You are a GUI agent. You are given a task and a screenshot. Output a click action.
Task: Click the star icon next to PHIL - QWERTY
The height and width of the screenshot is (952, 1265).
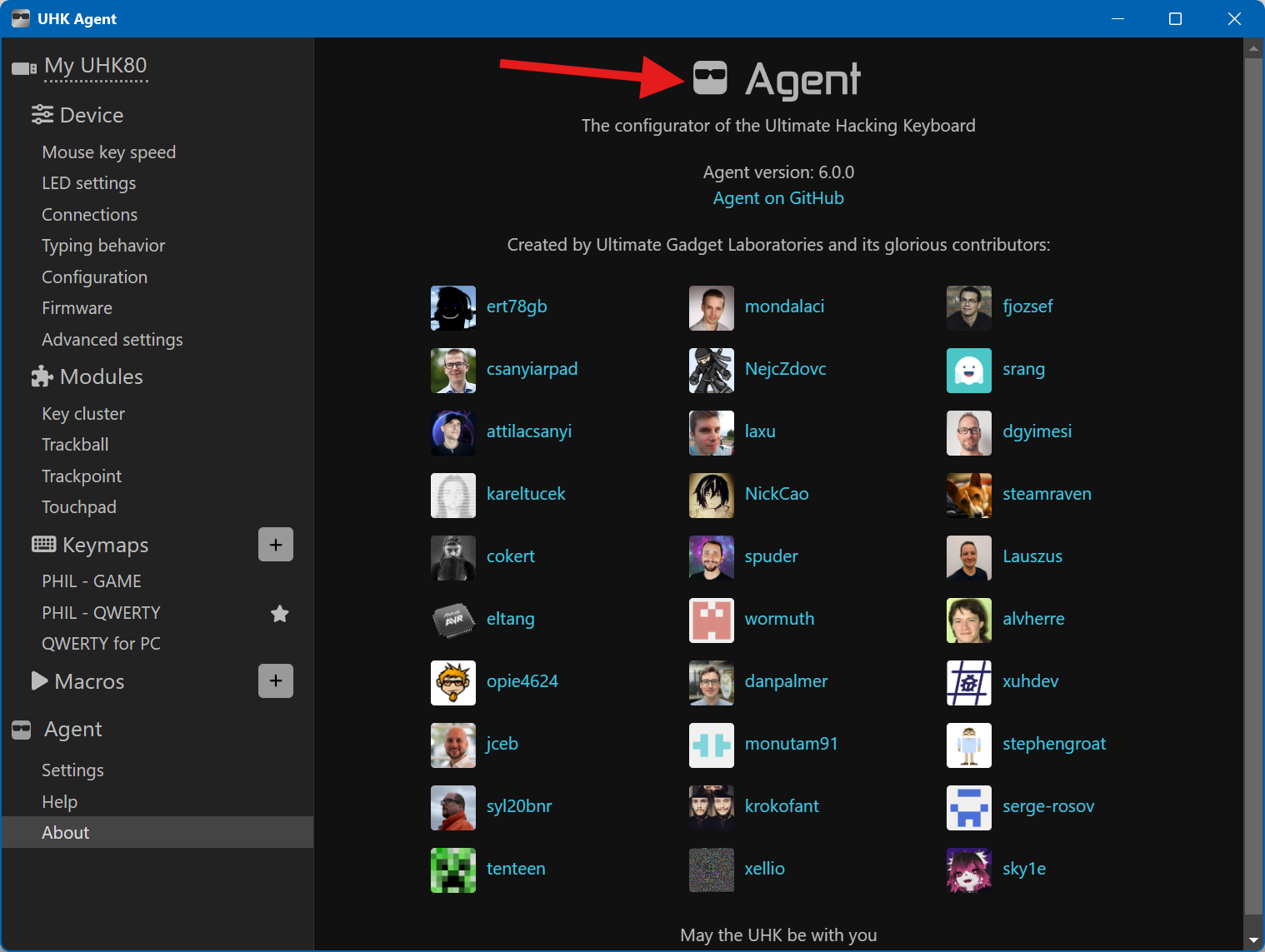coord(280,614)
